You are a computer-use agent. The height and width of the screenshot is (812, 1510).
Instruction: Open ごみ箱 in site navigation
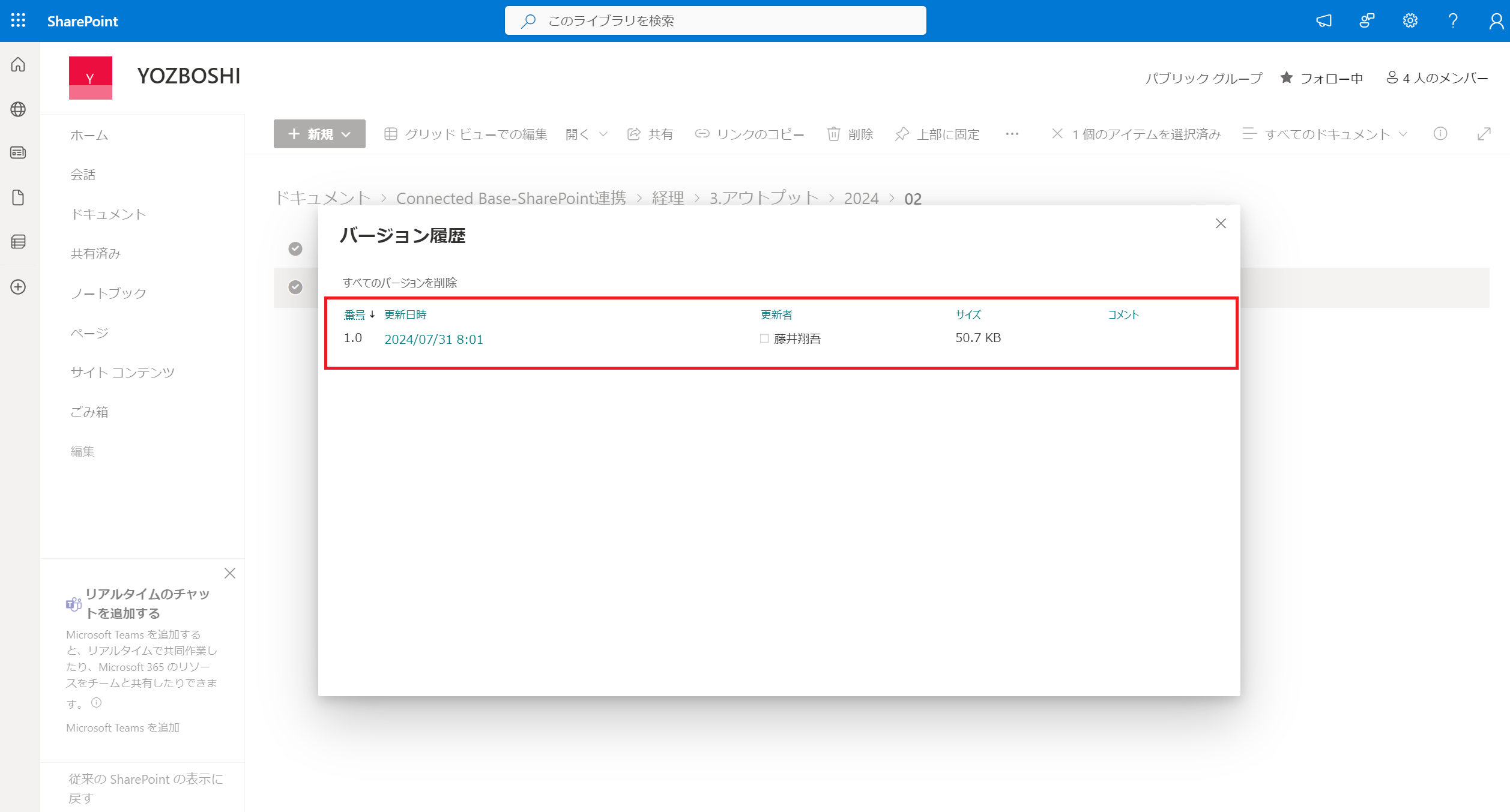[89, 412]
